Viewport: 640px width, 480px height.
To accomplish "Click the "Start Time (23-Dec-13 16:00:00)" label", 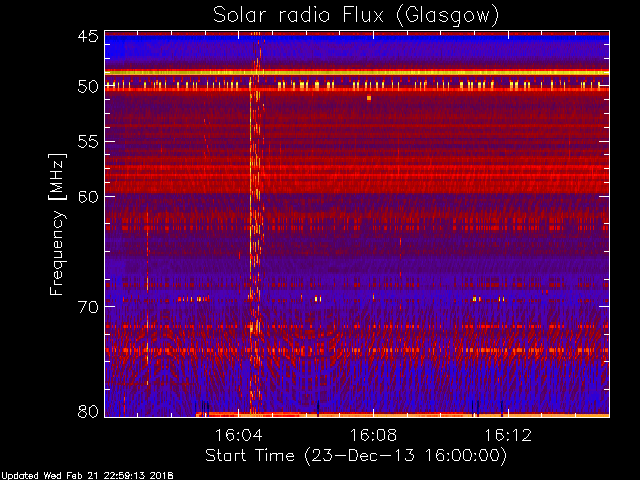I will tap(356, 456).
